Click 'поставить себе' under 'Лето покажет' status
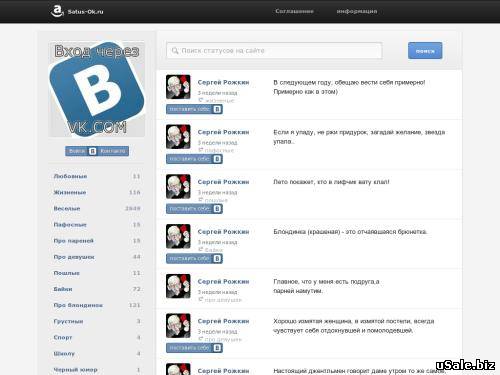This screenshot has width=500, height=375. (x=194, y=209)
